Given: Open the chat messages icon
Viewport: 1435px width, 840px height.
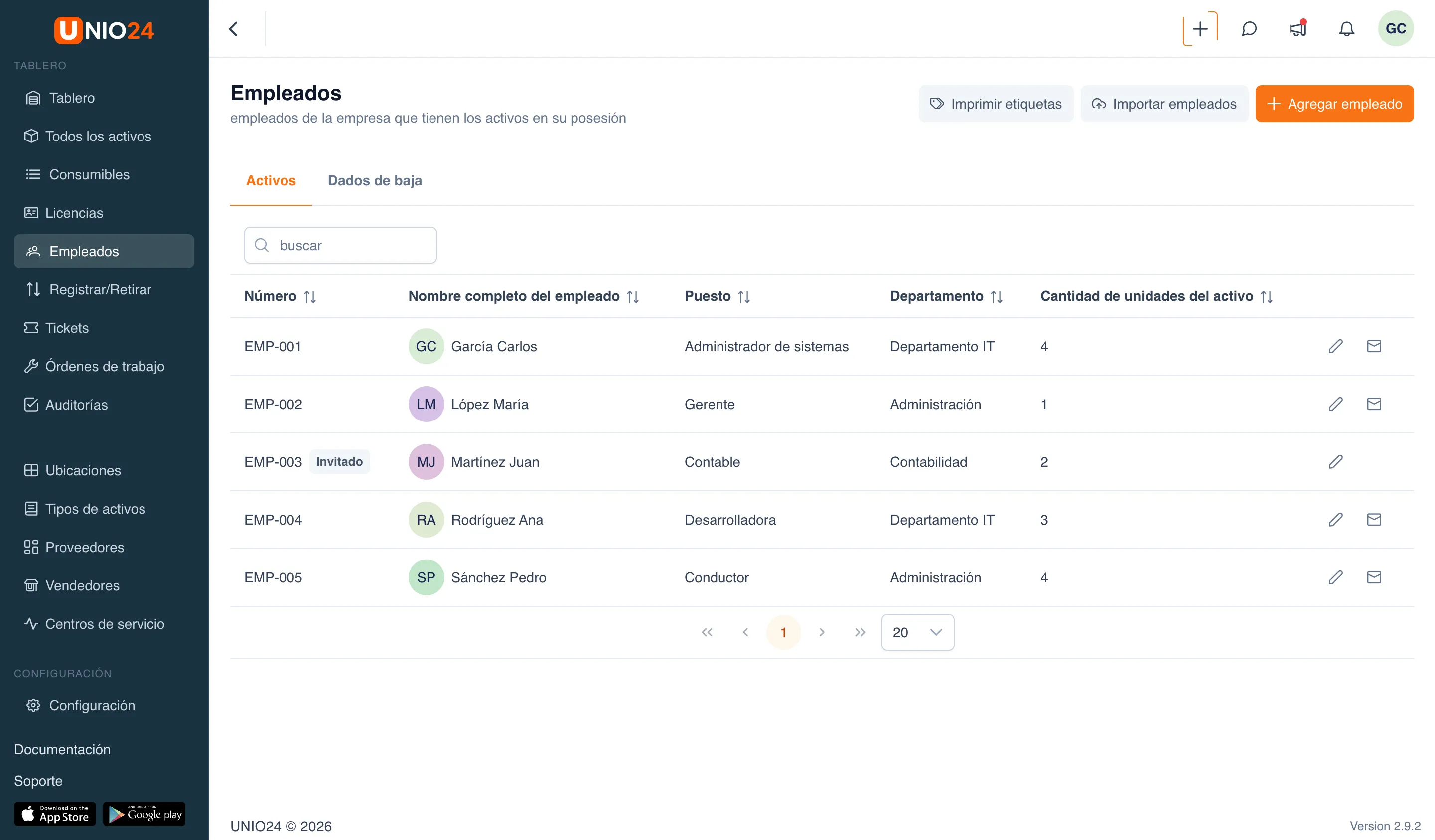Looking at the screenshot, I should click(x=1249, y=28).
